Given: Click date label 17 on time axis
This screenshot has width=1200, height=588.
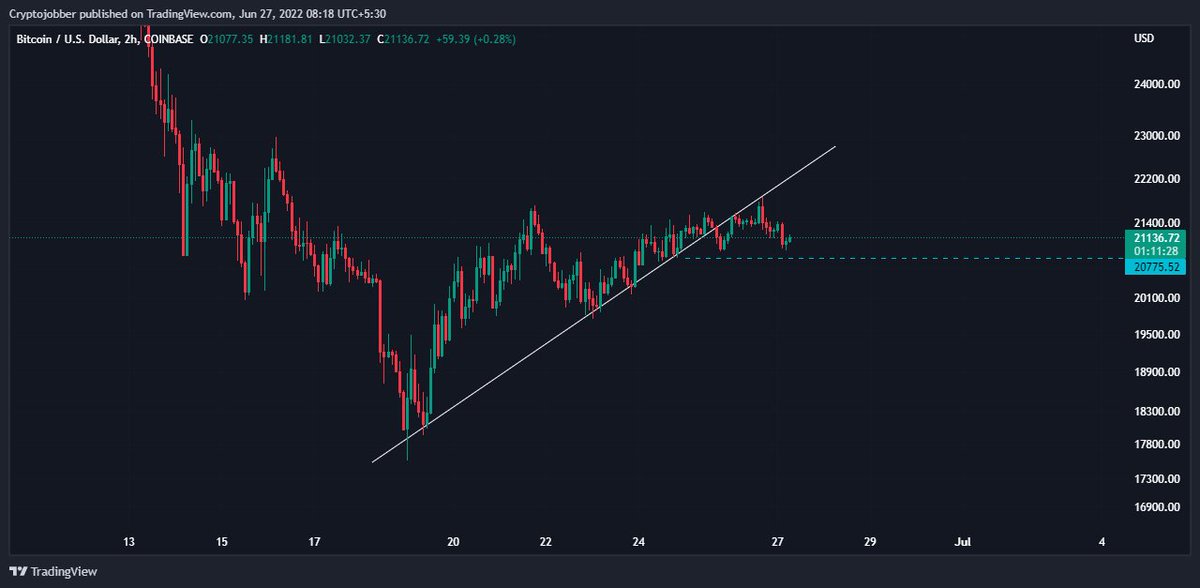Looking at the screenshot, I should click(x=314, y=542).
